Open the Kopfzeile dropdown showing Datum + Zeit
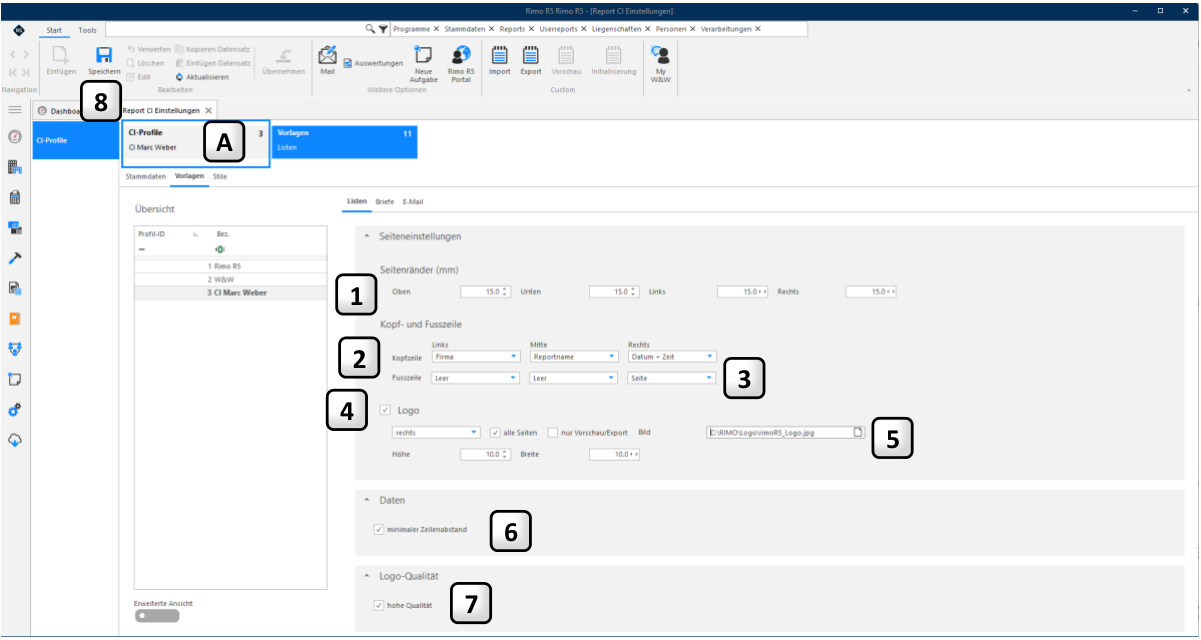Screen dimensions: 1201x640 672,355
